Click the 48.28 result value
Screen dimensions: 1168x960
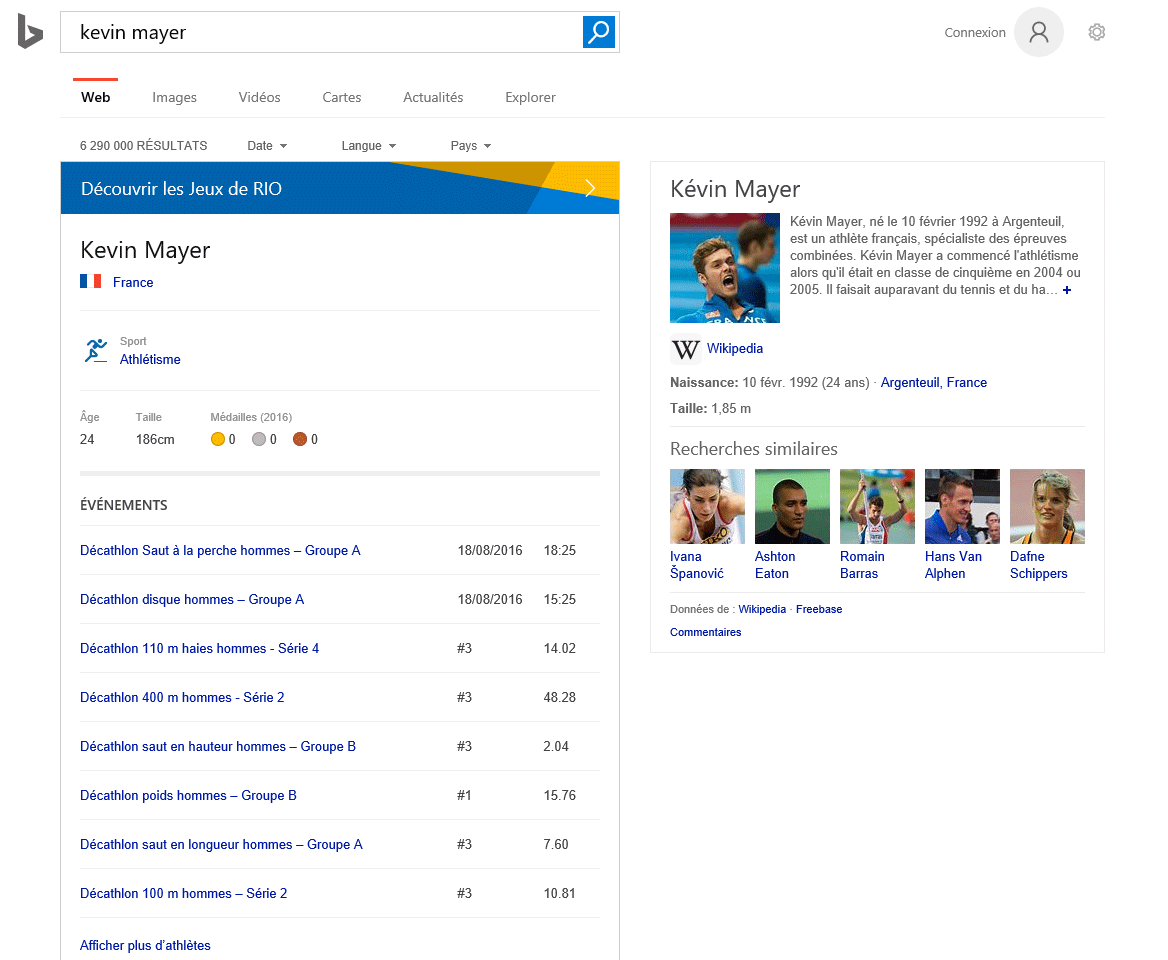pos(559,698)
